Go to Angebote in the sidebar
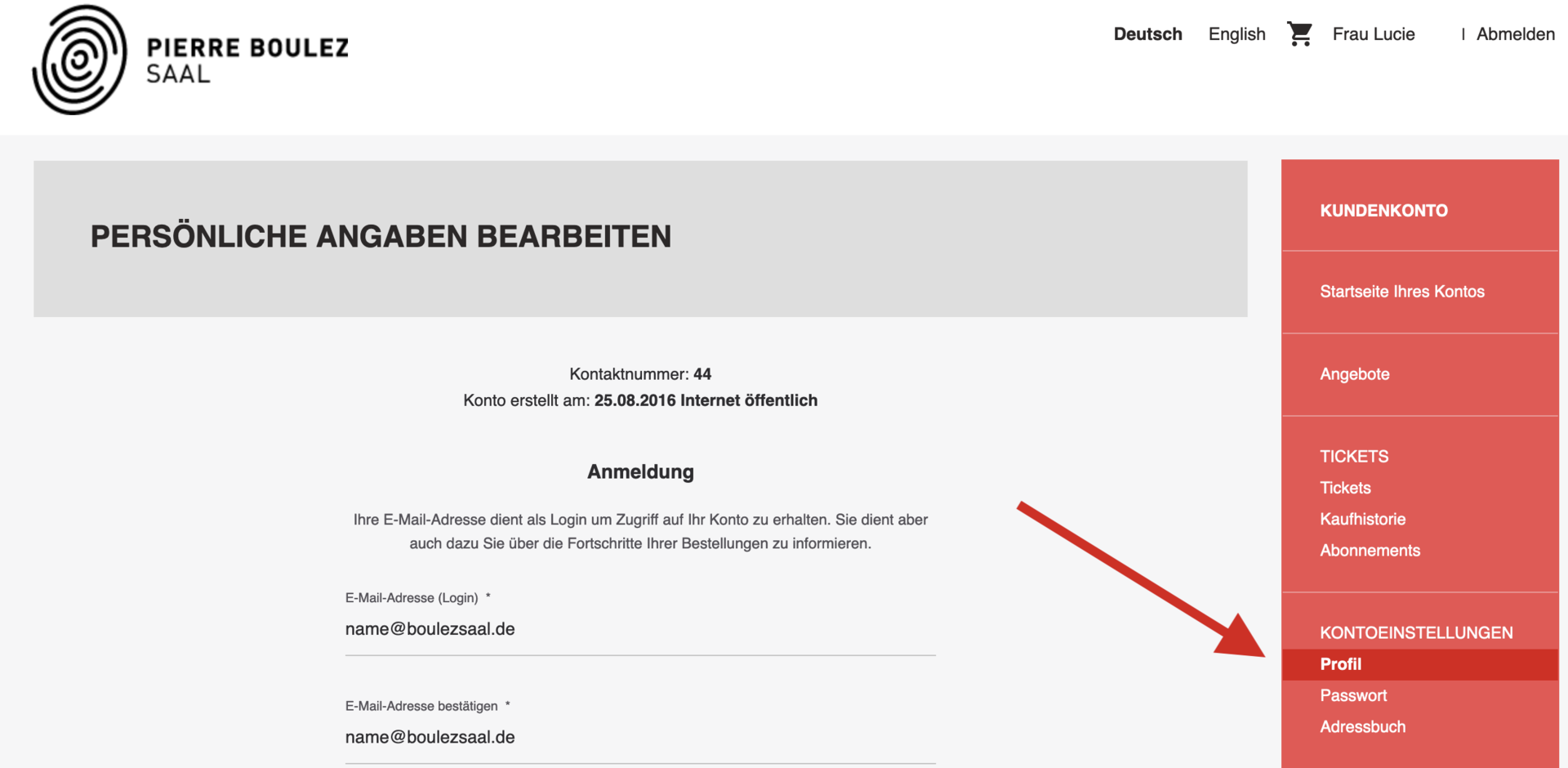 point(1354,374)
